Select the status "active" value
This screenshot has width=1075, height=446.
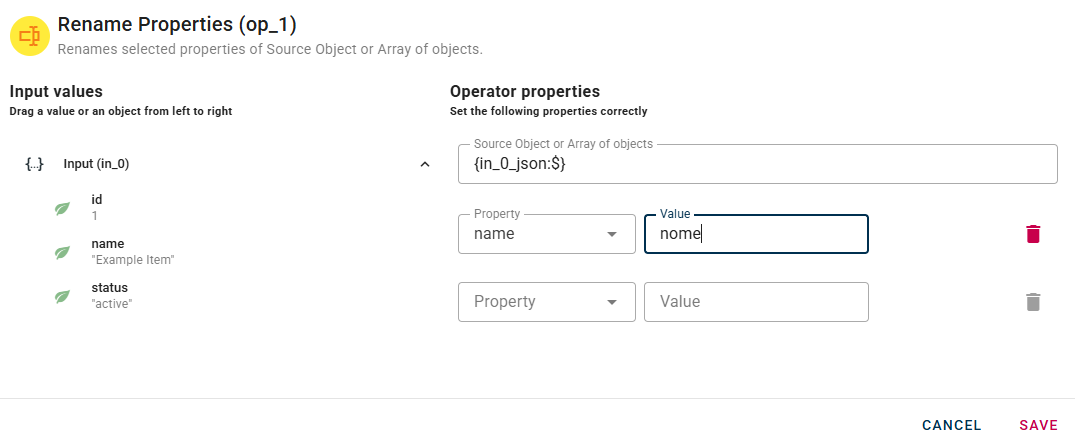click(x=111, y=295)
